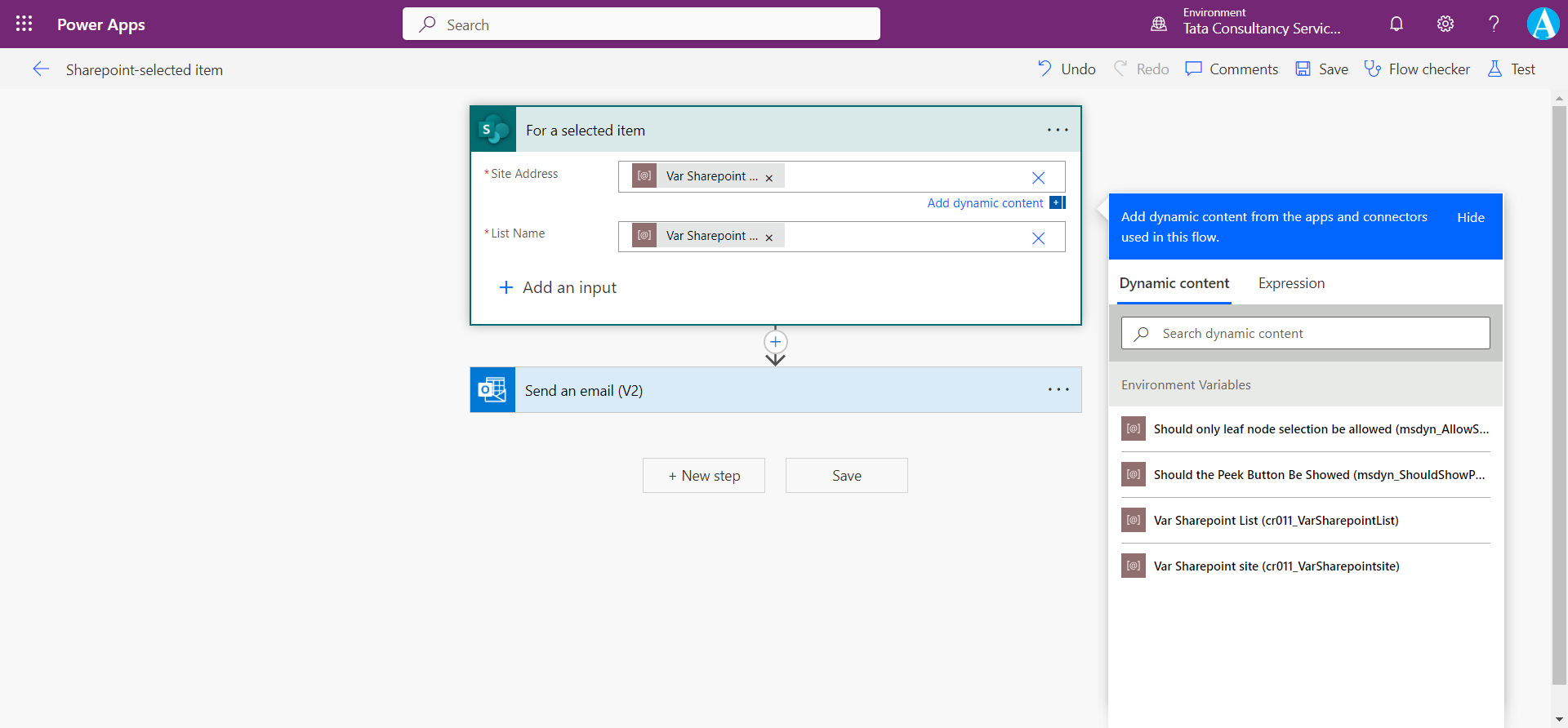Click the Flow checker toolbar button

coord(1417,69)
